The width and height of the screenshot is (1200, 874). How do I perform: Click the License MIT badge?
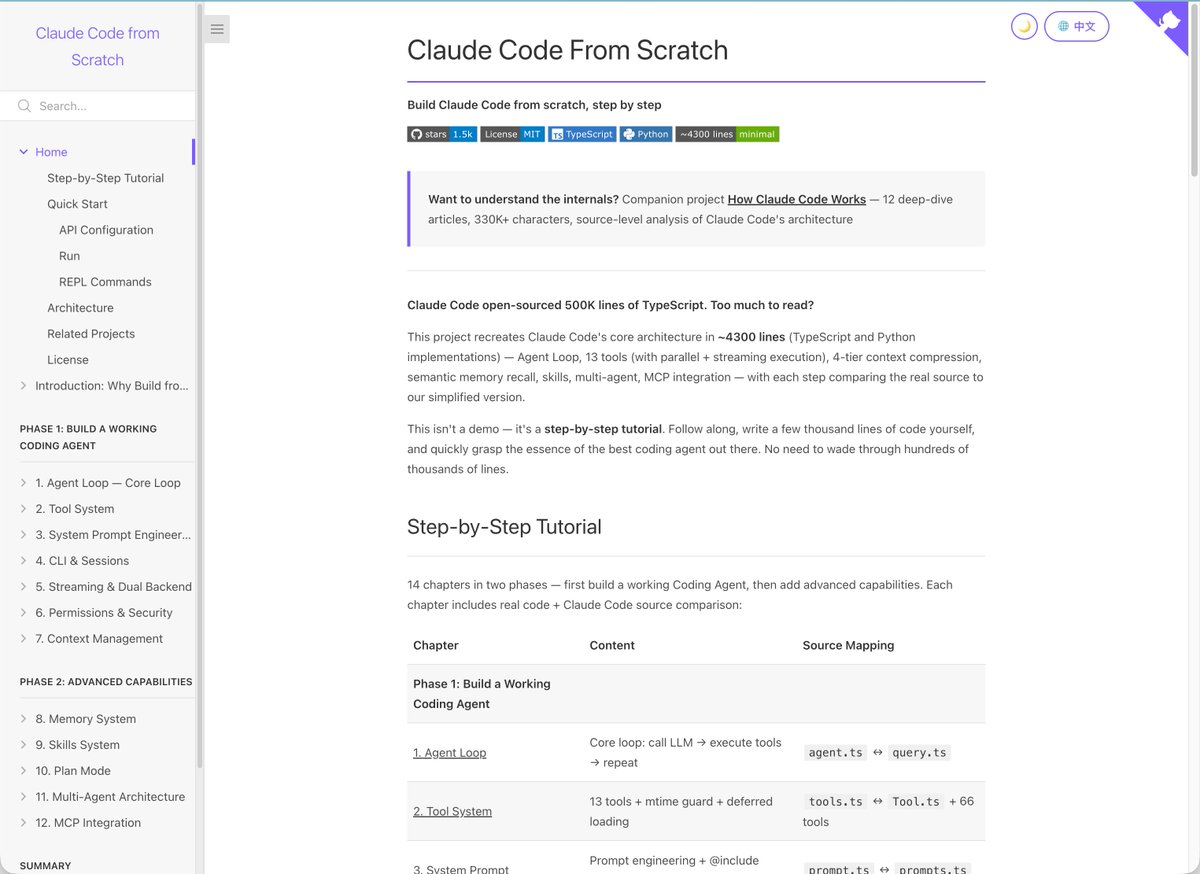coord(512,134)
